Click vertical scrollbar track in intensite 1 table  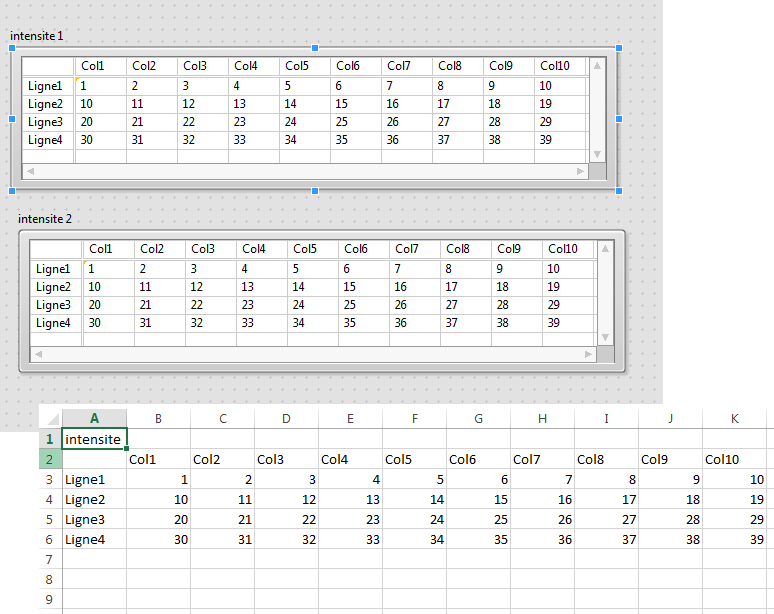tap(597, 110)
